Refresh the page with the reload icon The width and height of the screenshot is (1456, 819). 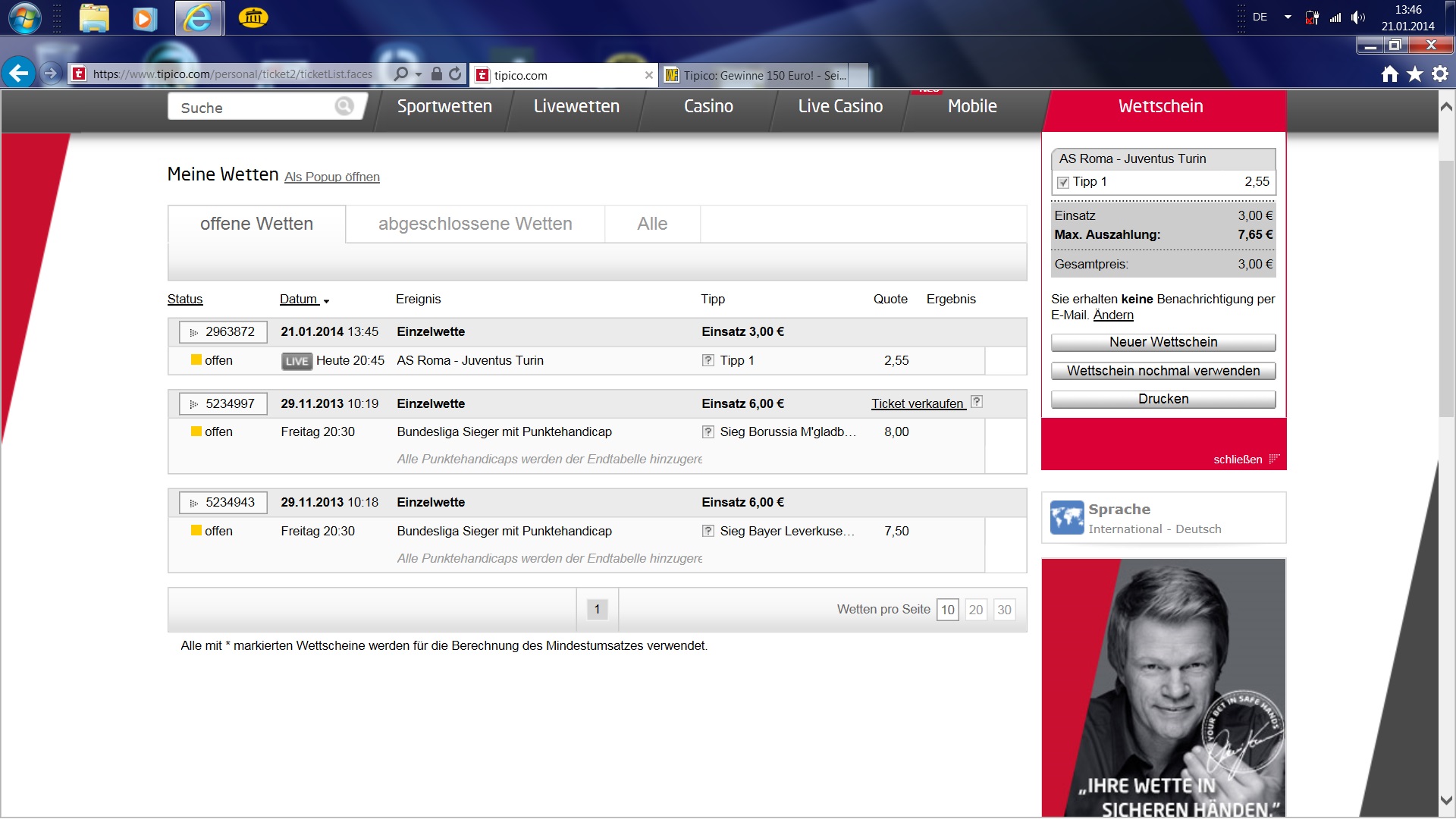pyautogui.click(x=455, y=74)
